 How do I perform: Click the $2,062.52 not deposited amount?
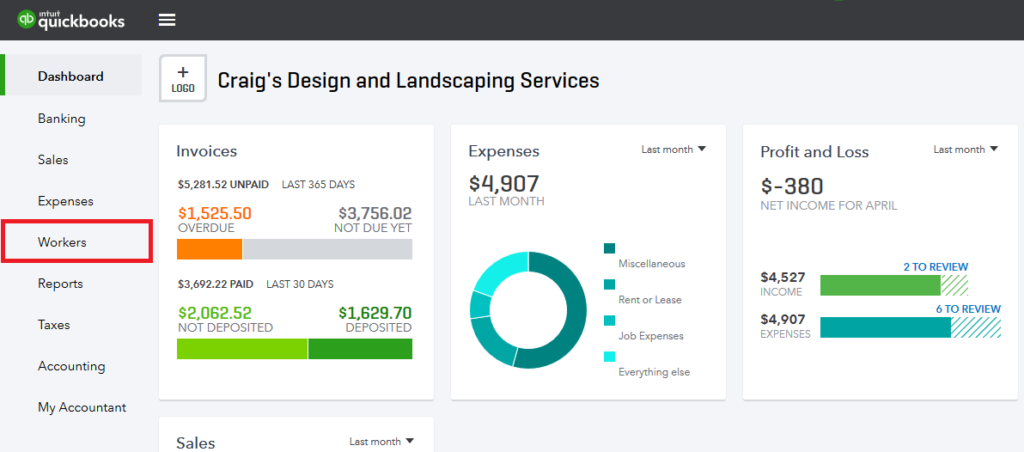pos(214,314)
